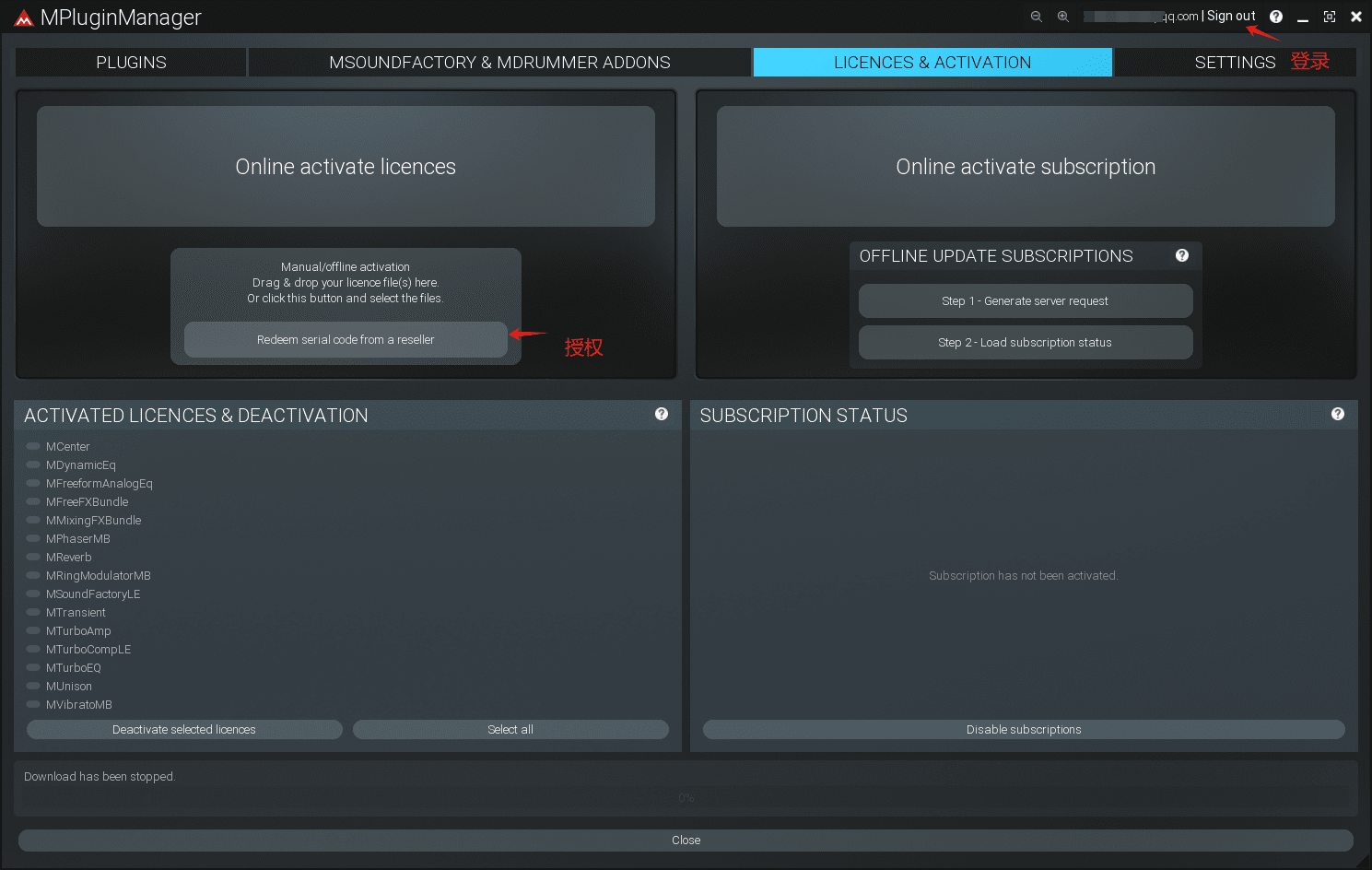This screenshot has width=1372, height=870.
Task: Click the 'OFFLINE UPDATE SUBSCRIPTIONS' heading text
Action: click(996, 256)
